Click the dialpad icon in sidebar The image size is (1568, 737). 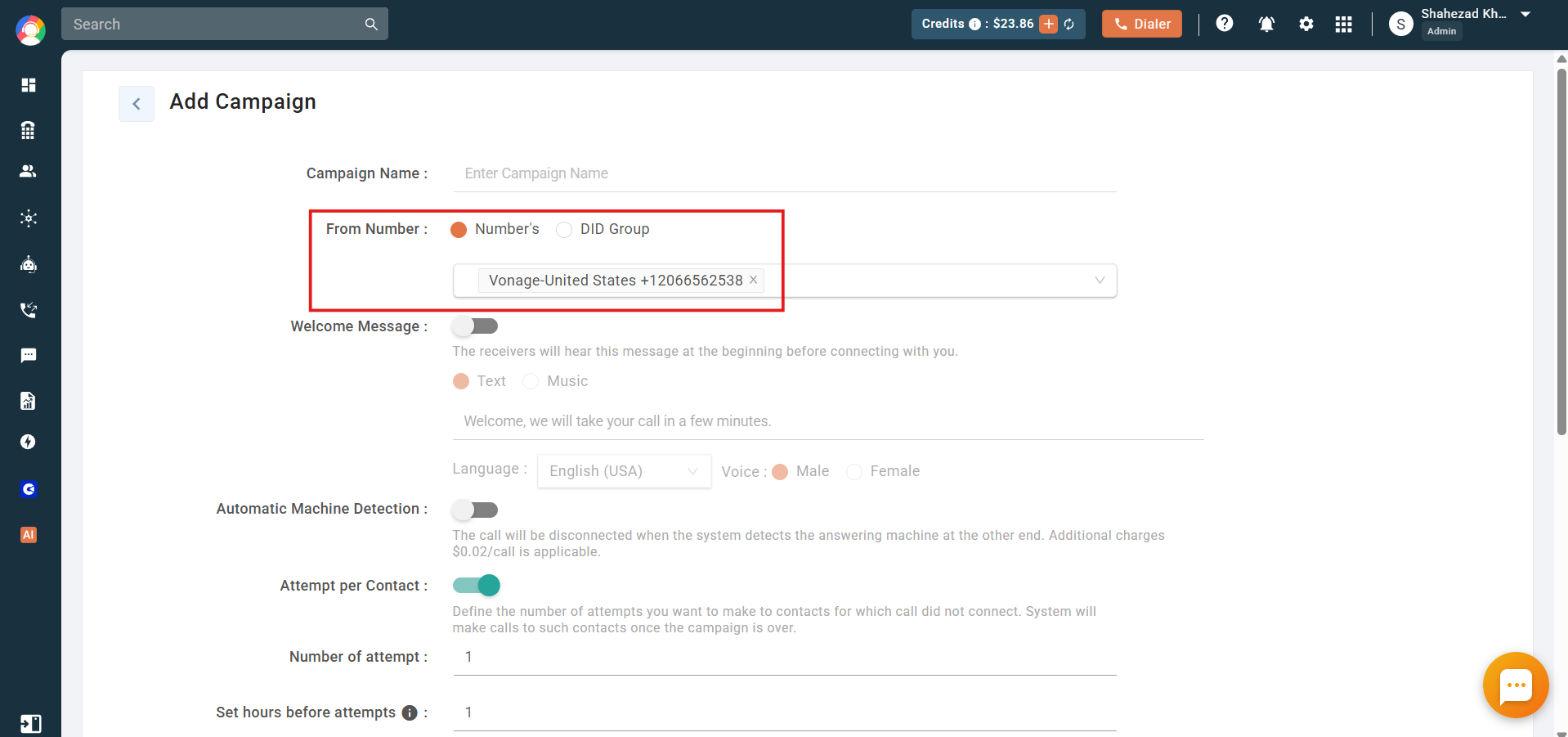point(29,130)
